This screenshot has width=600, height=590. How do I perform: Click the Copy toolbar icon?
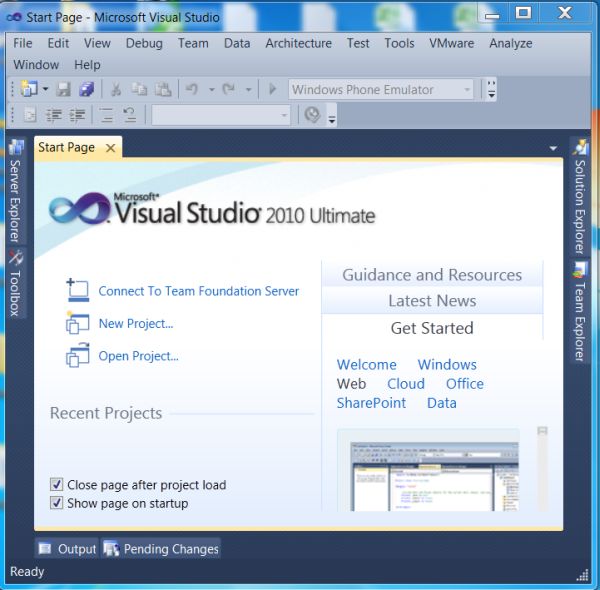[139, 90]
